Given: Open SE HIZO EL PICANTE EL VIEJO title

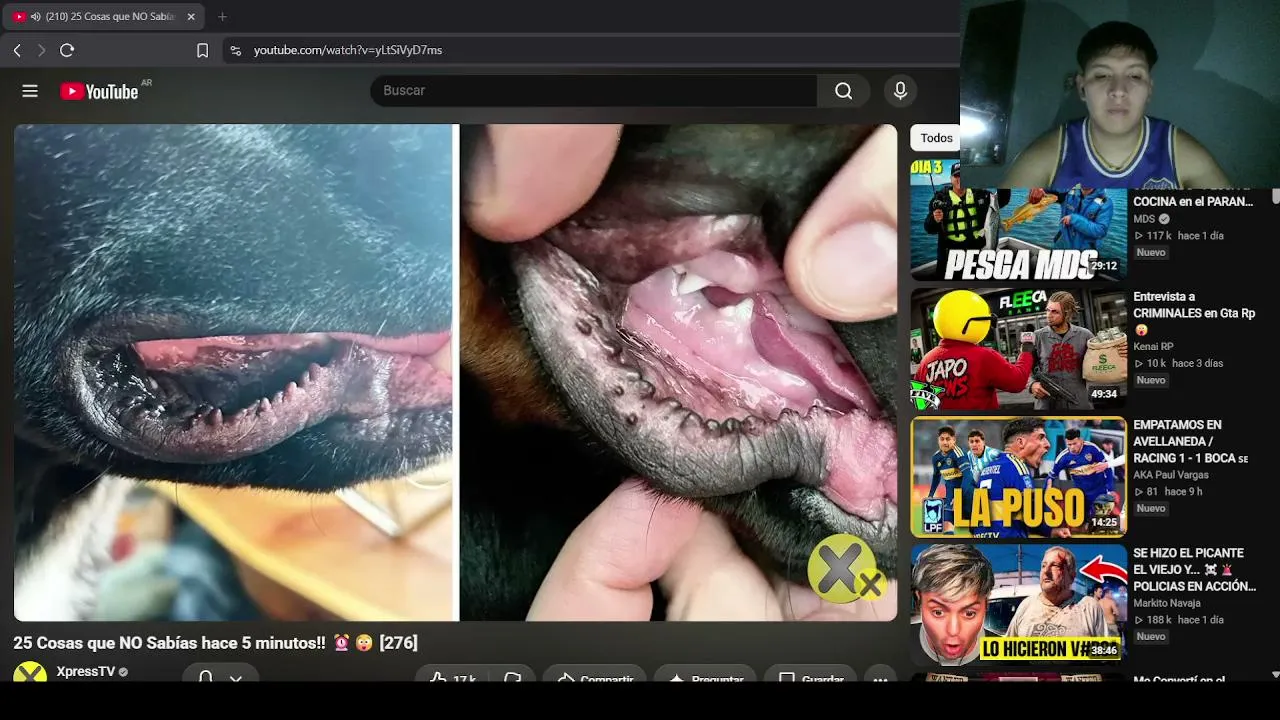Looking at the screenshot, I should (1194, 569).
